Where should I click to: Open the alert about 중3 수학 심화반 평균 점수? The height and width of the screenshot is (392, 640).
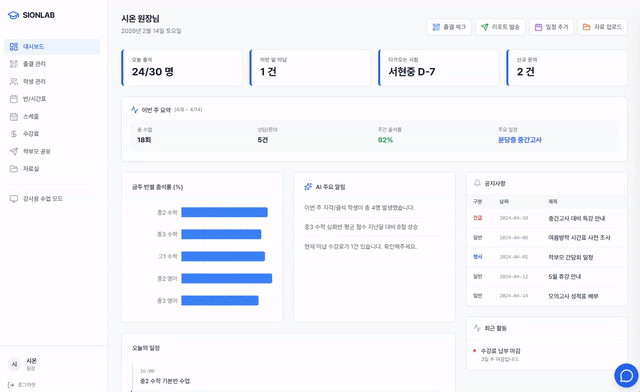(x=361, y=227)
